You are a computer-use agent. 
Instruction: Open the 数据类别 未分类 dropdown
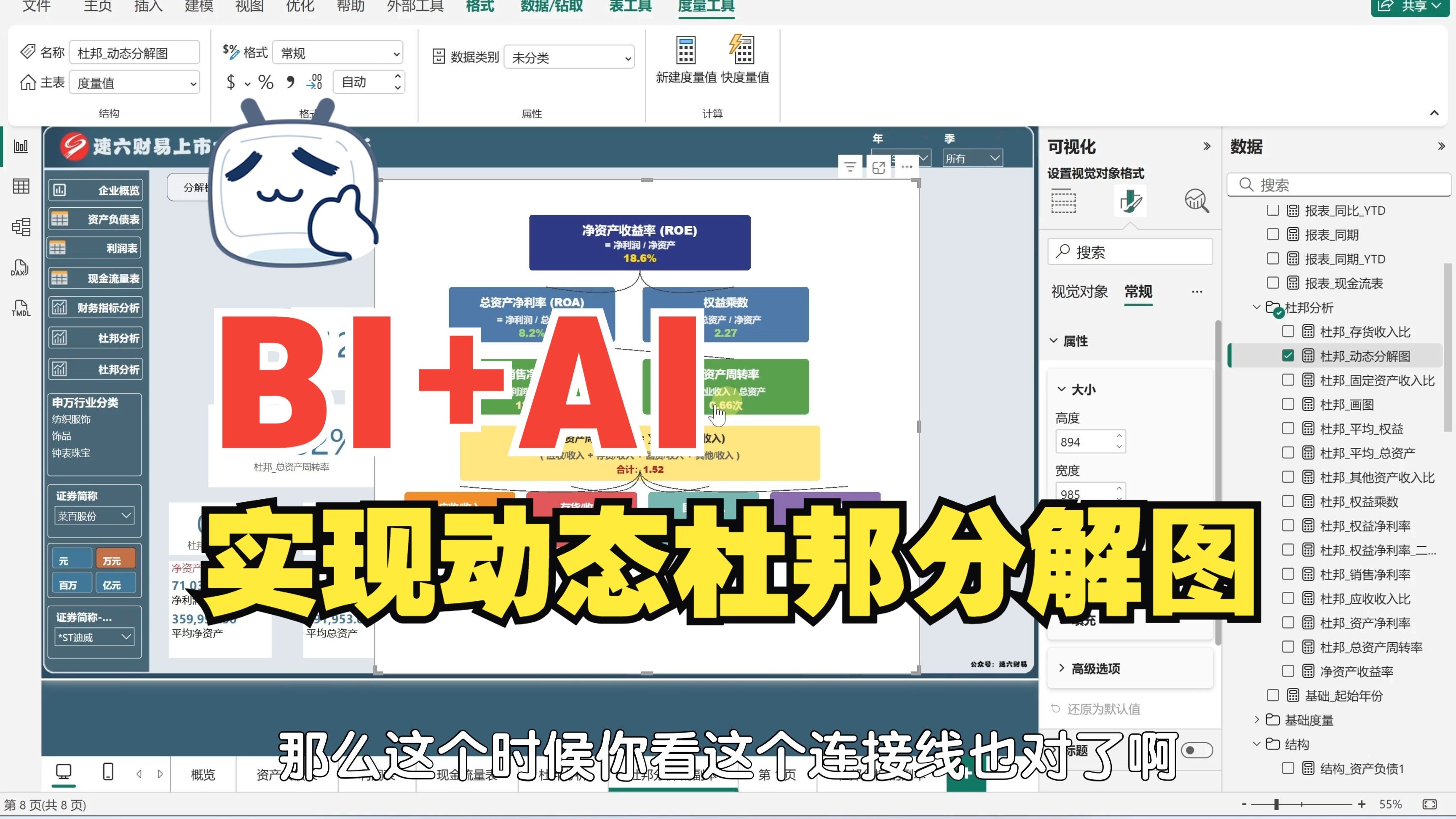(x=569, y=57)
